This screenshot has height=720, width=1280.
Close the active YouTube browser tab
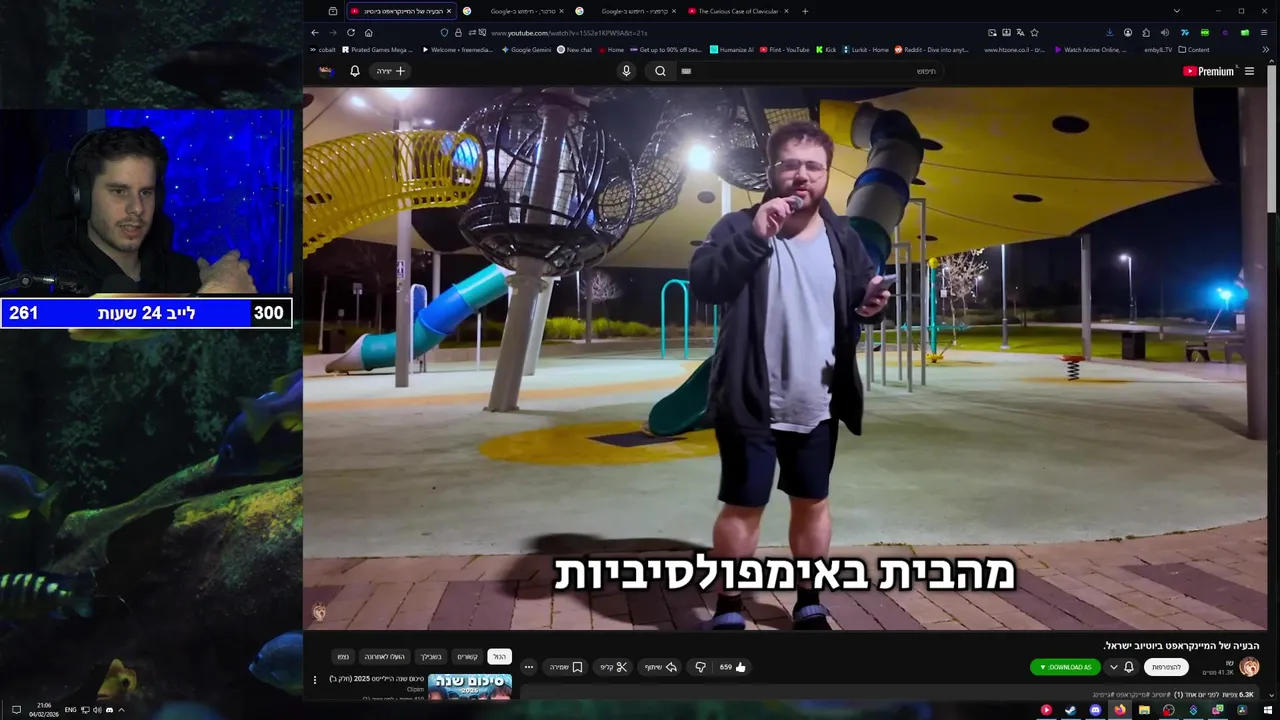[449, 11]
